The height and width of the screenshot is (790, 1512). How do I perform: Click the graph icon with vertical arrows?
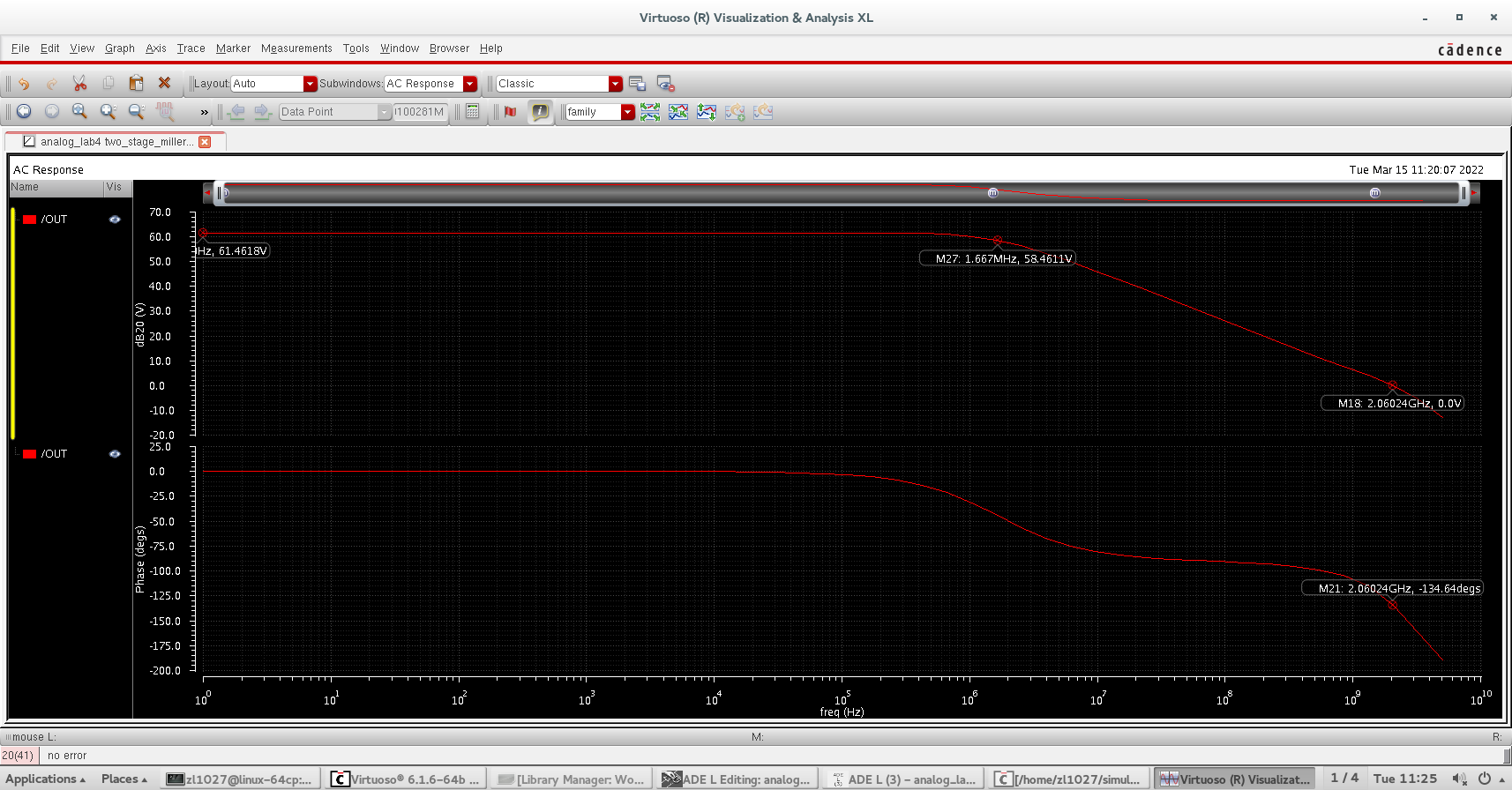click(707, 112)
